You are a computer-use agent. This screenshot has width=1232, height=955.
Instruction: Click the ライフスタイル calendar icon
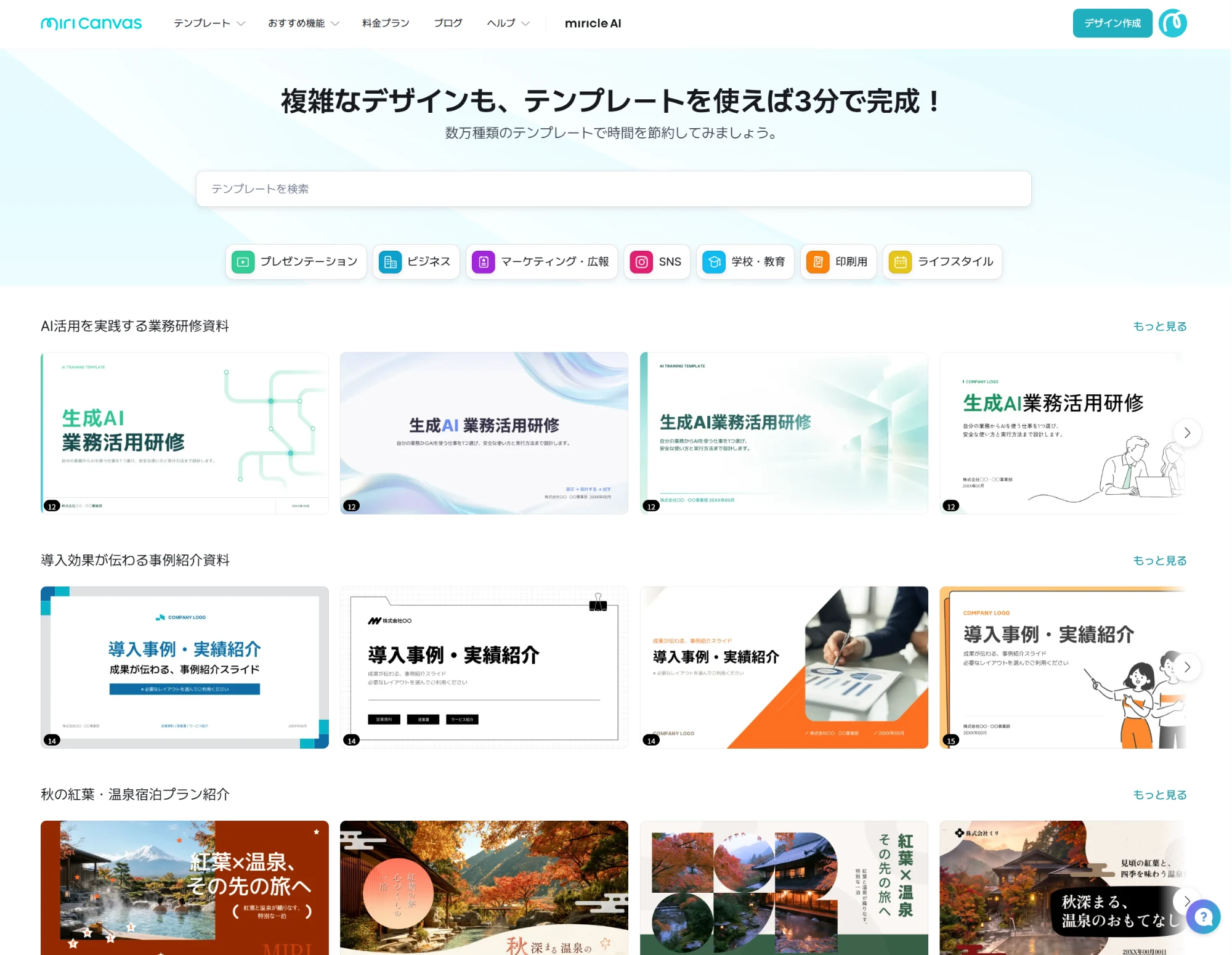tap(900, 262)
